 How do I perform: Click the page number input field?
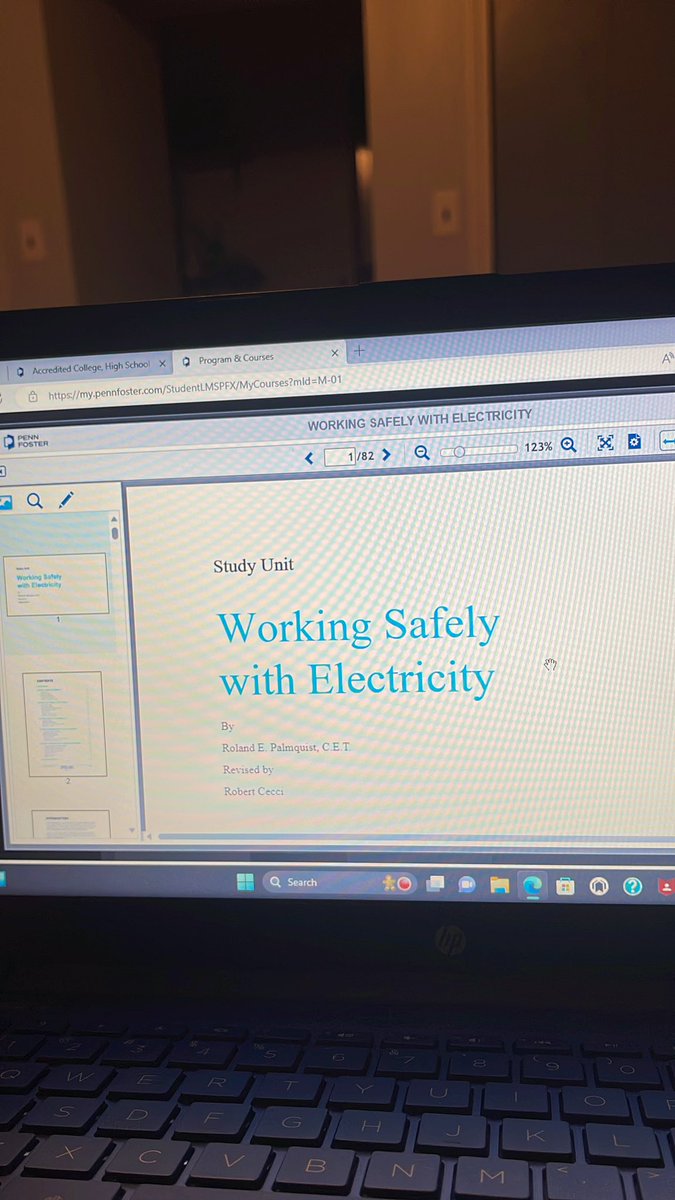(341, 457)
